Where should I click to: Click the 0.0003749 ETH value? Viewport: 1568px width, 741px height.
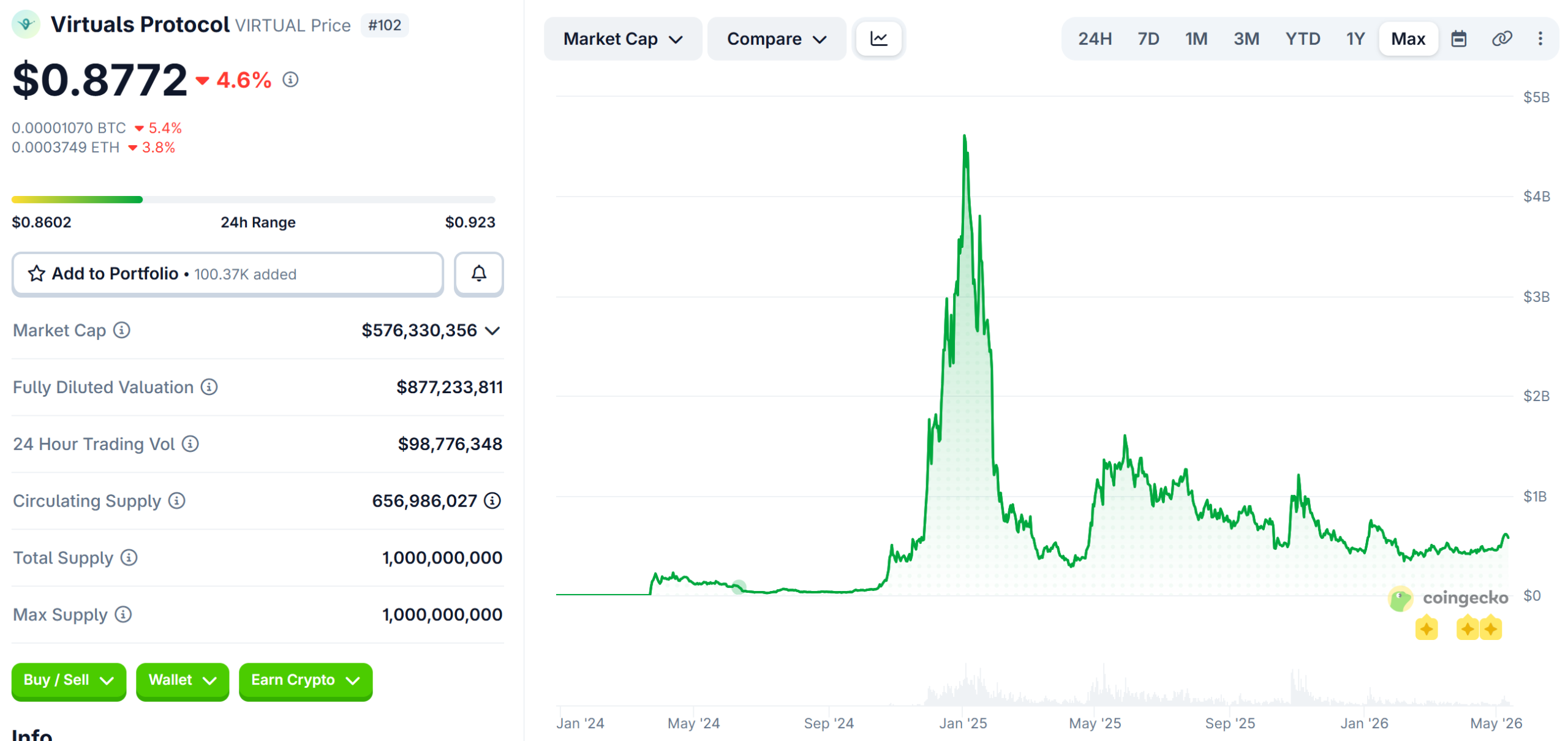[x=66, y=147]
